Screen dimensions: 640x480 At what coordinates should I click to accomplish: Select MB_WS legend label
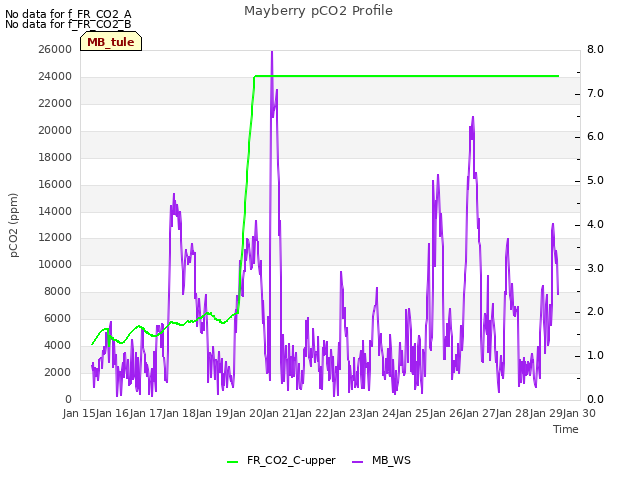coord(391,460)
